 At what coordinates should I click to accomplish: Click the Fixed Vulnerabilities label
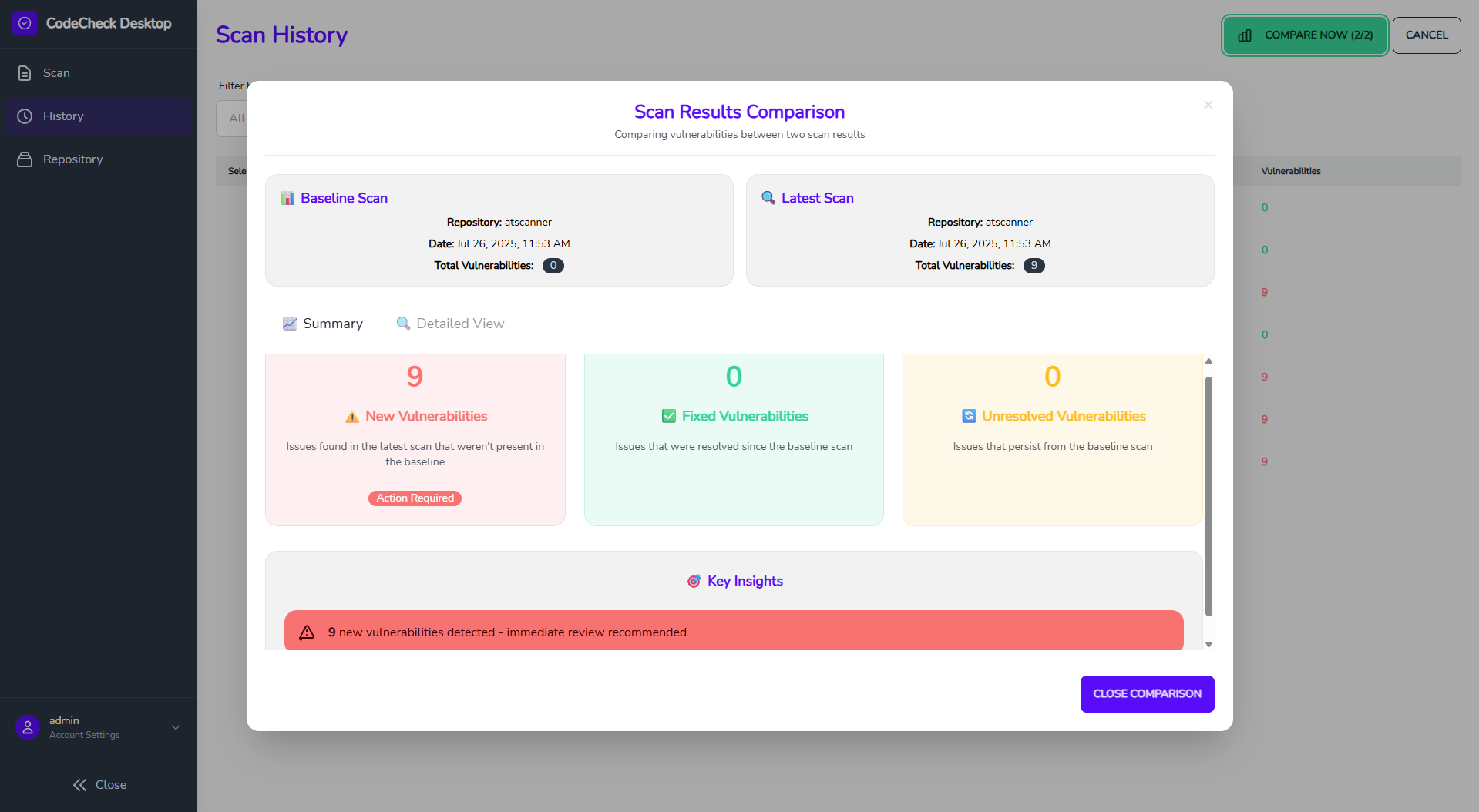pyautogui.click(x=745, y=416)
